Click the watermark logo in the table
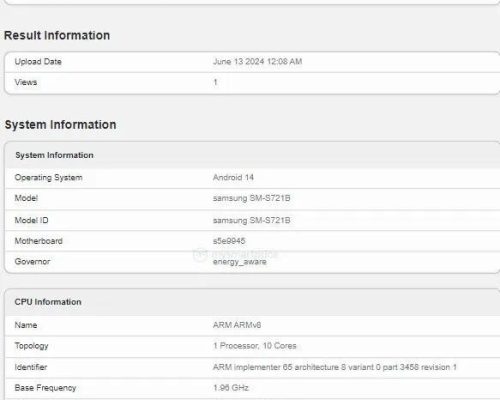The image size is (500, 400). tap(200, 255)
